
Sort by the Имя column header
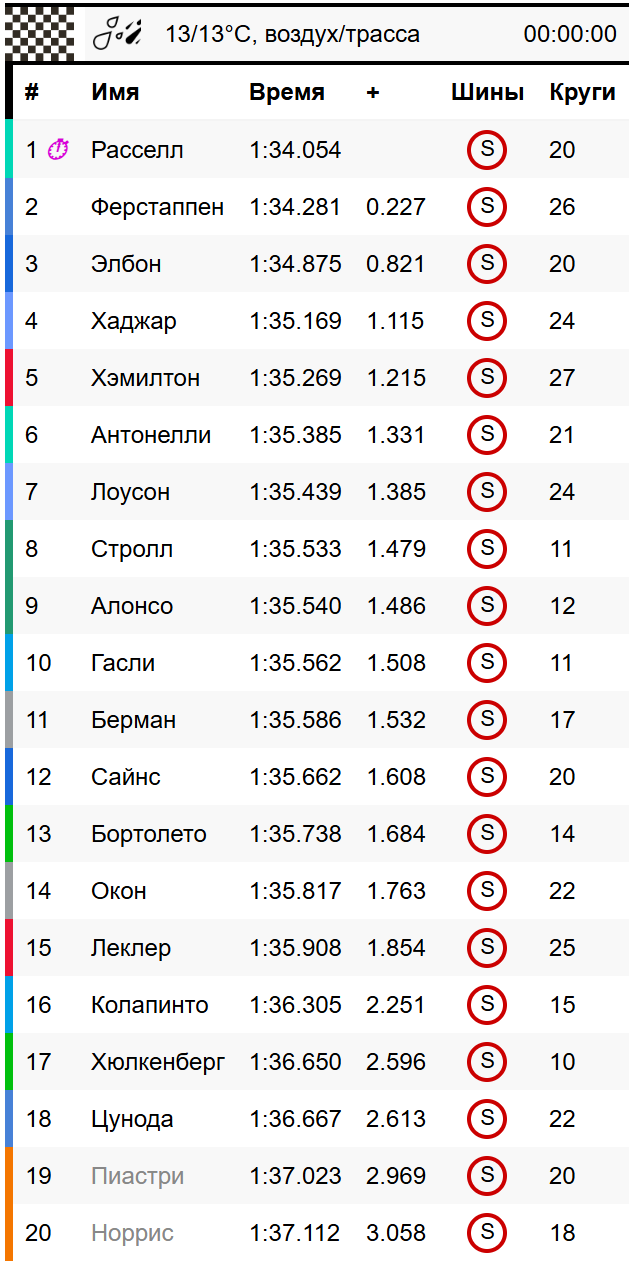[115, 93]
